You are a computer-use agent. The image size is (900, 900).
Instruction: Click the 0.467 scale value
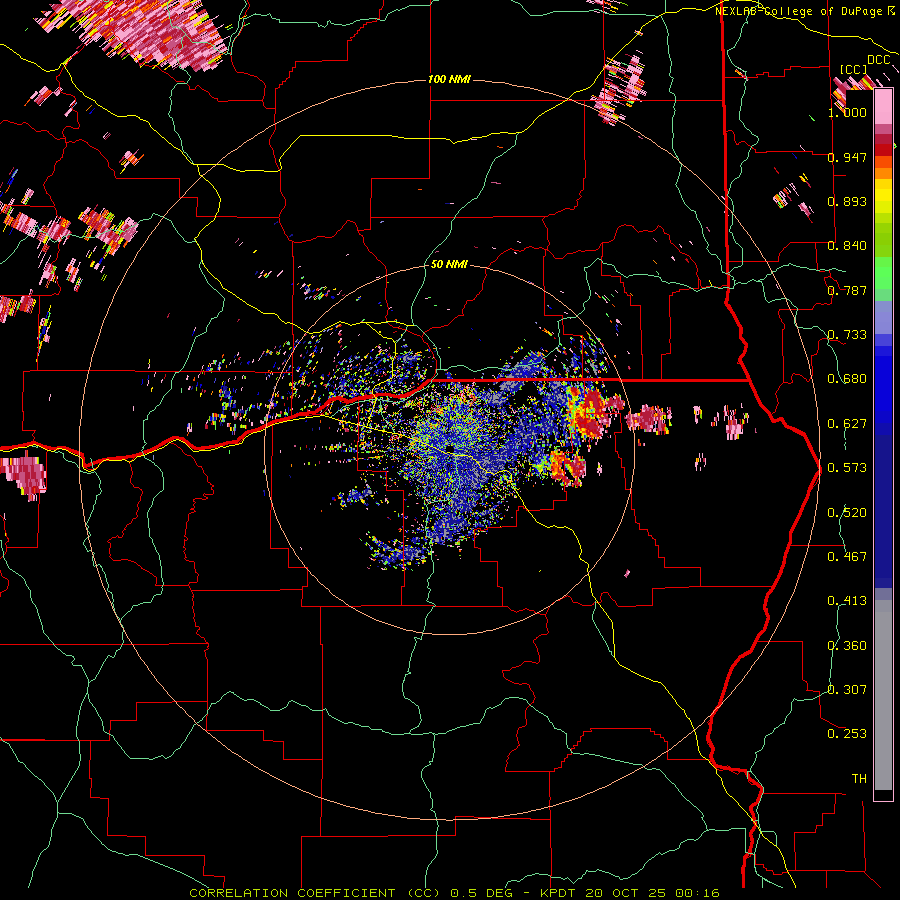(847, 557)
